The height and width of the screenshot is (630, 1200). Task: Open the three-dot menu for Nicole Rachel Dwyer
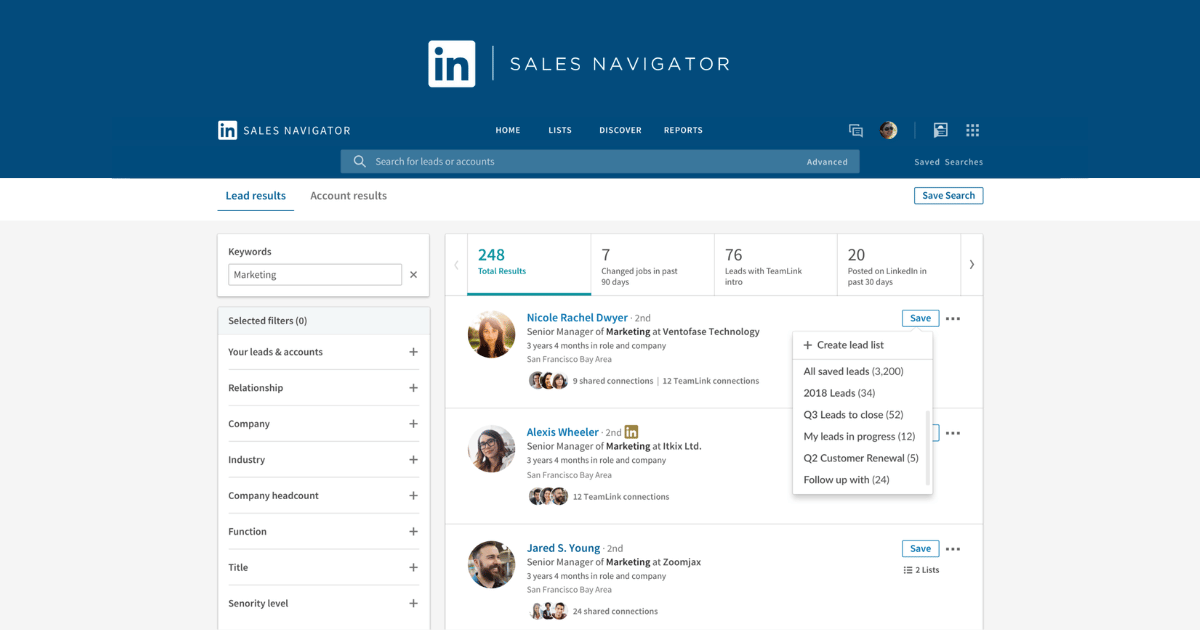[953, 319]
